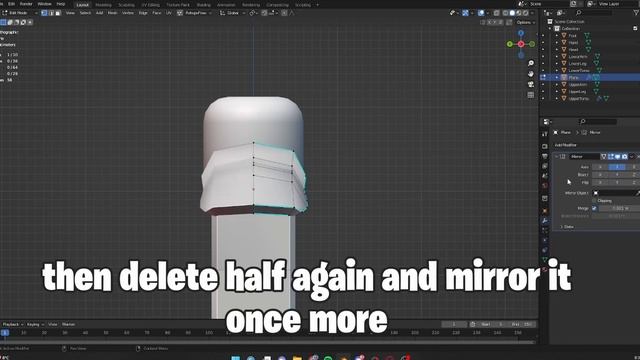Select the Head object in outliner
The height and width of the screenshot is (360, 640).
pyautogui.click(x=573, y=49)
